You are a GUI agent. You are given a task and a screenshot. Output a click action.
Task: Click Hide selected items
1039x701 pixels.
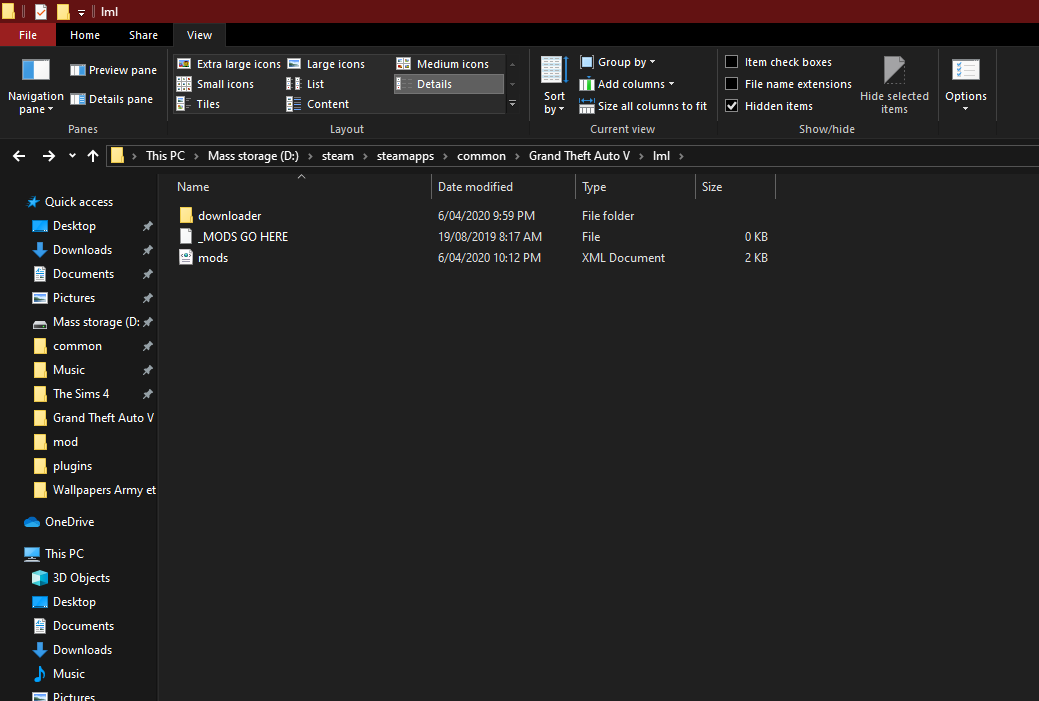894,86
